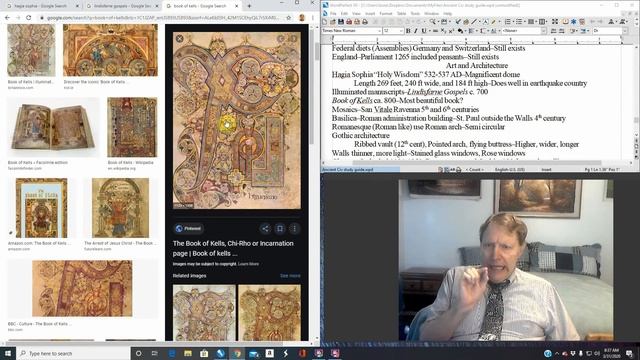Screen dimensions: 640x360
Task: Select the Amazon.com Book of Kells thumbnail
Action: [x=41, y=208]
